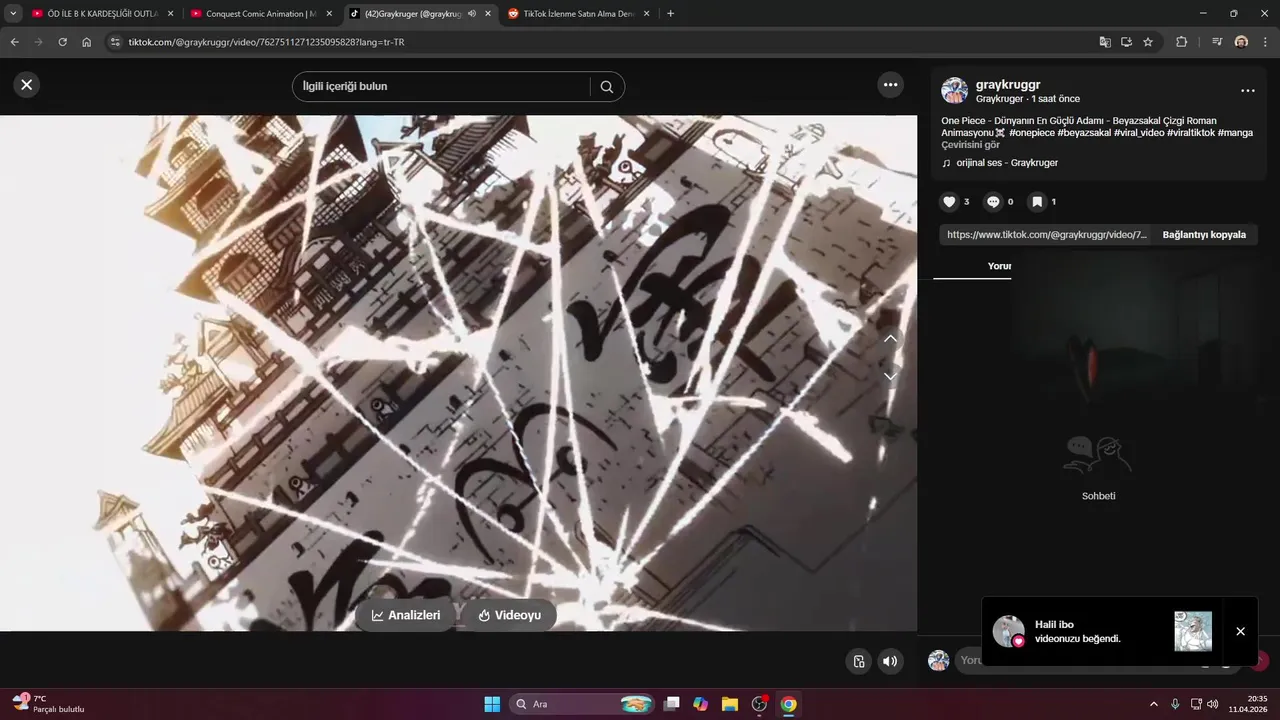Open File Explorer from the taskbar
The image size is (1280, 720).
click(x=730, y=704)
